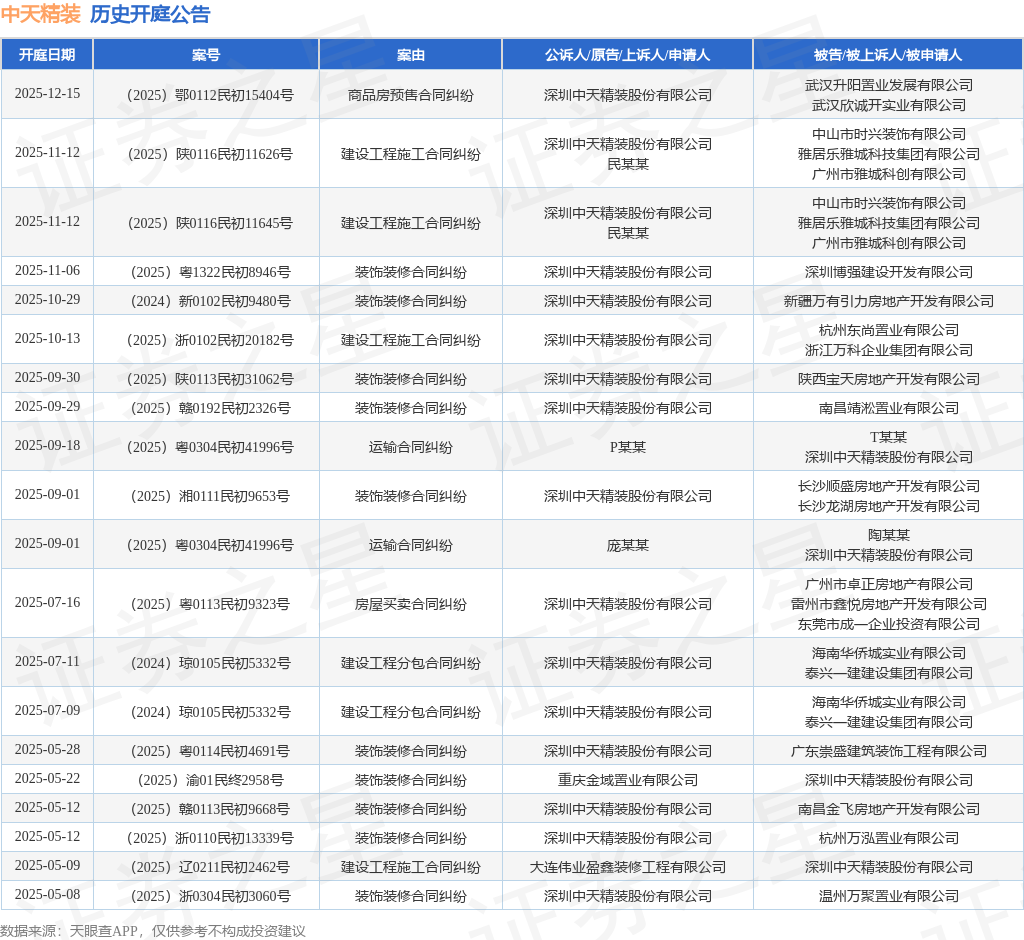Click case number 湘0111民初9653号
This screenshot has height=940, width=1024.
[210, 496]
